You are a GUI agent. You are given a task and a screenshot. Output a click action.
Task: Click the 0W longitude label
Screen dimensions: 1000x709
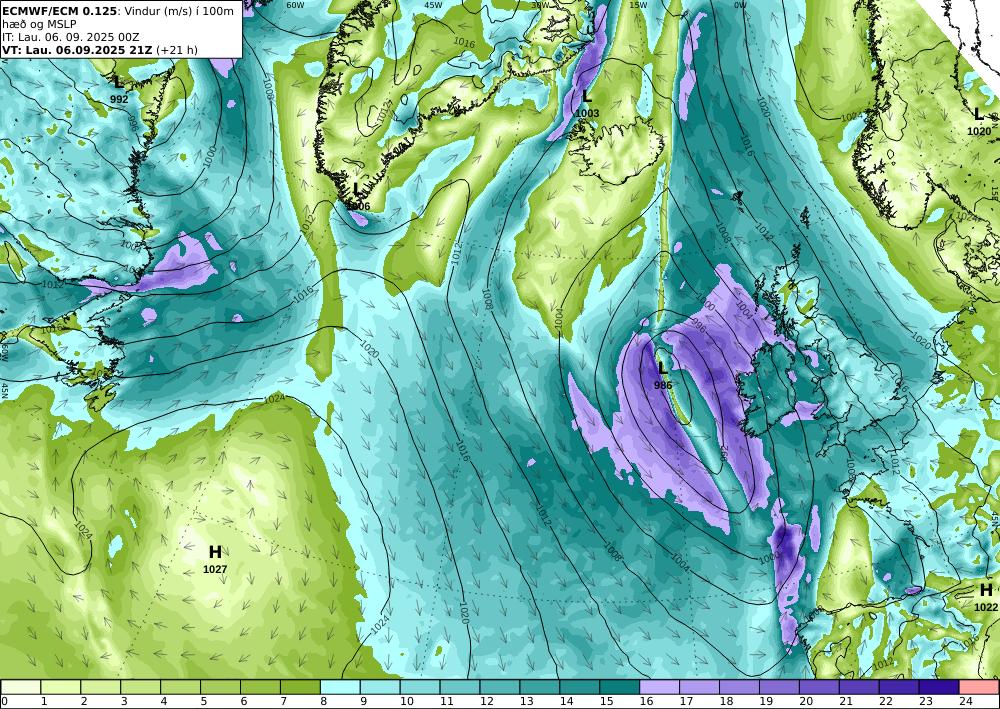click(740, 4)
